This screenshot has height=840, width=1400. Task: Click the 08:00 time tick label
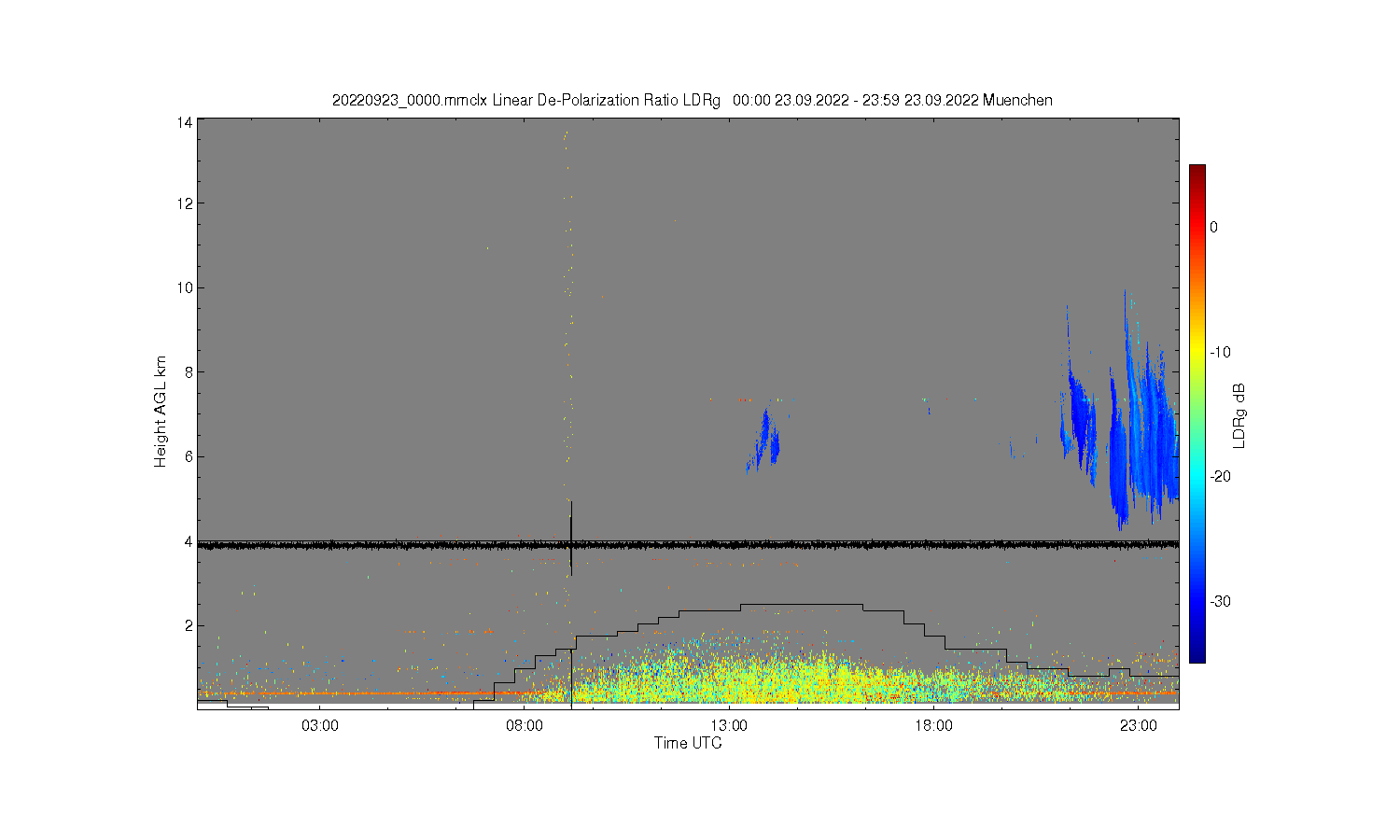(x=525, y=725)
